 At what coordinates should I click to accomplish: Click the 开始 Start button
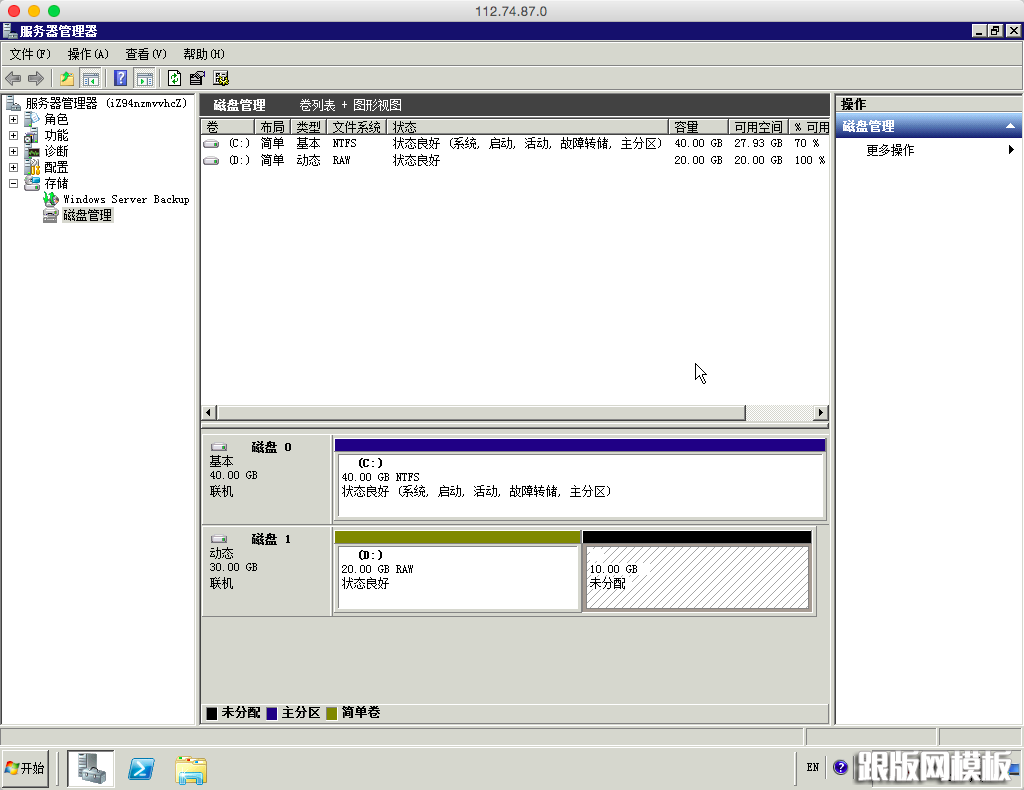(x=26, y=768)
